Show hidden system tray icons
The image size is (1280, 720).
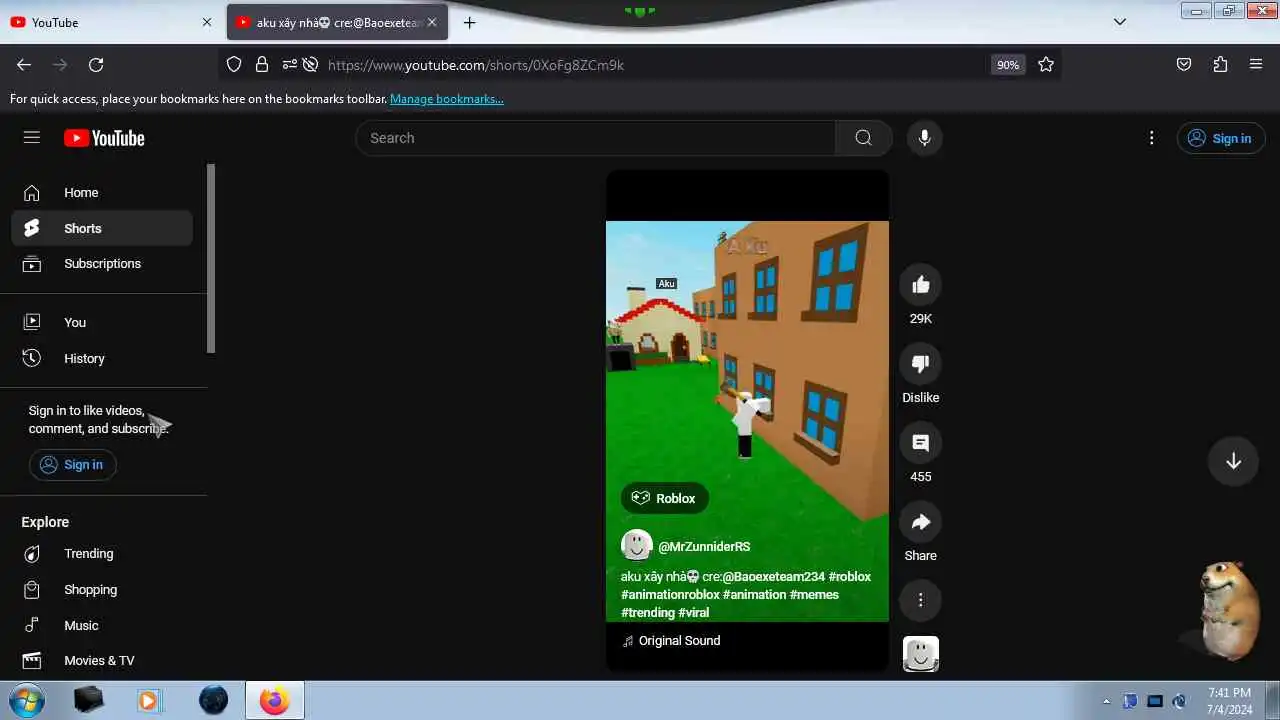click(1106, 701)
